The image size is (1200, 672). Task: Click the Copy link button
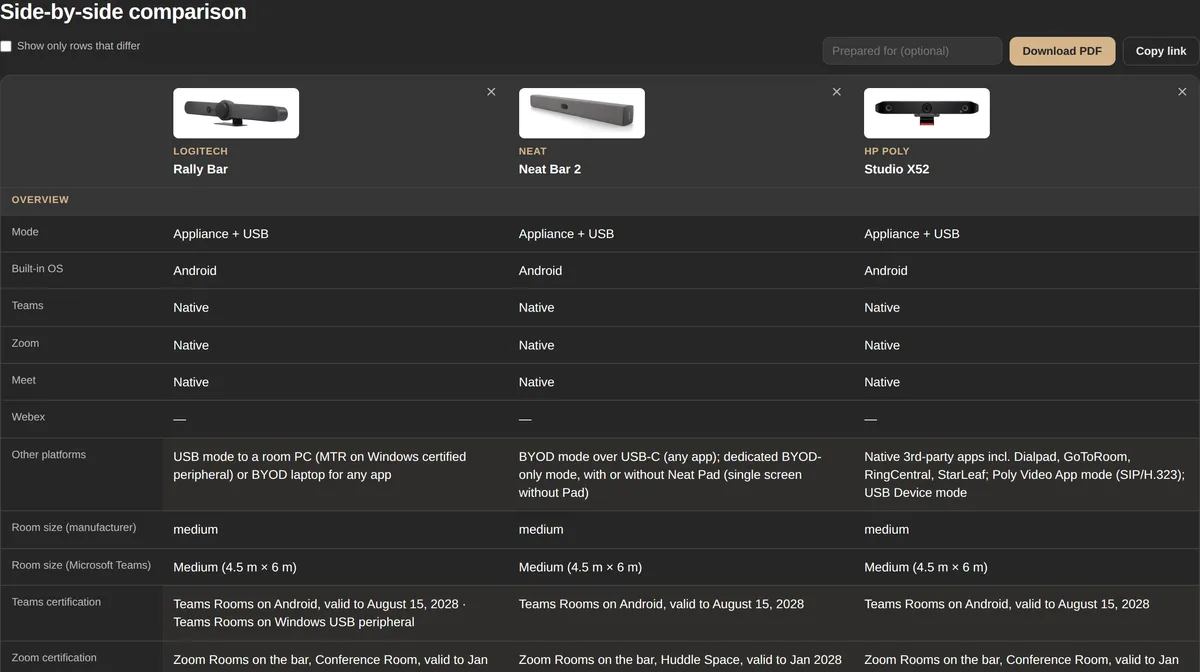click(x=1160, y=51)
